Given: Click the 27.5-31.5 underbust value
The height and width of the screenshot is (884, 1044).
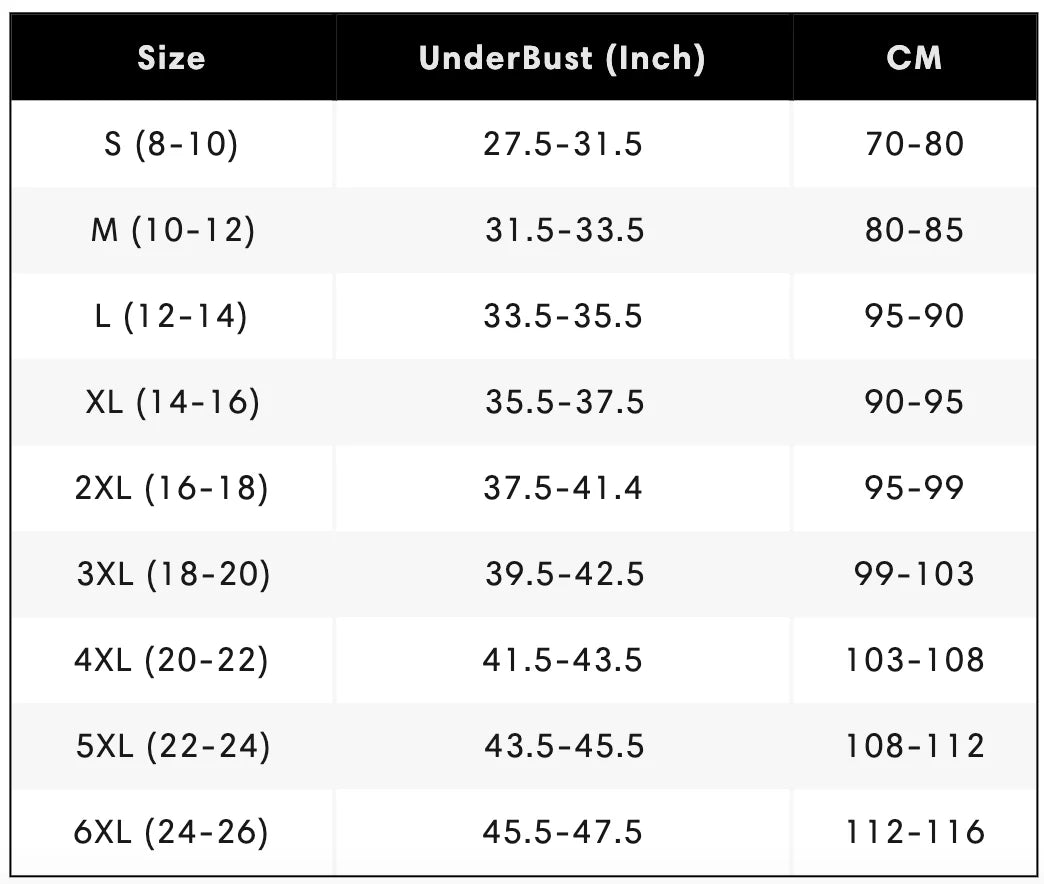Looking at the screenshot, I should [x=563, y=144].
